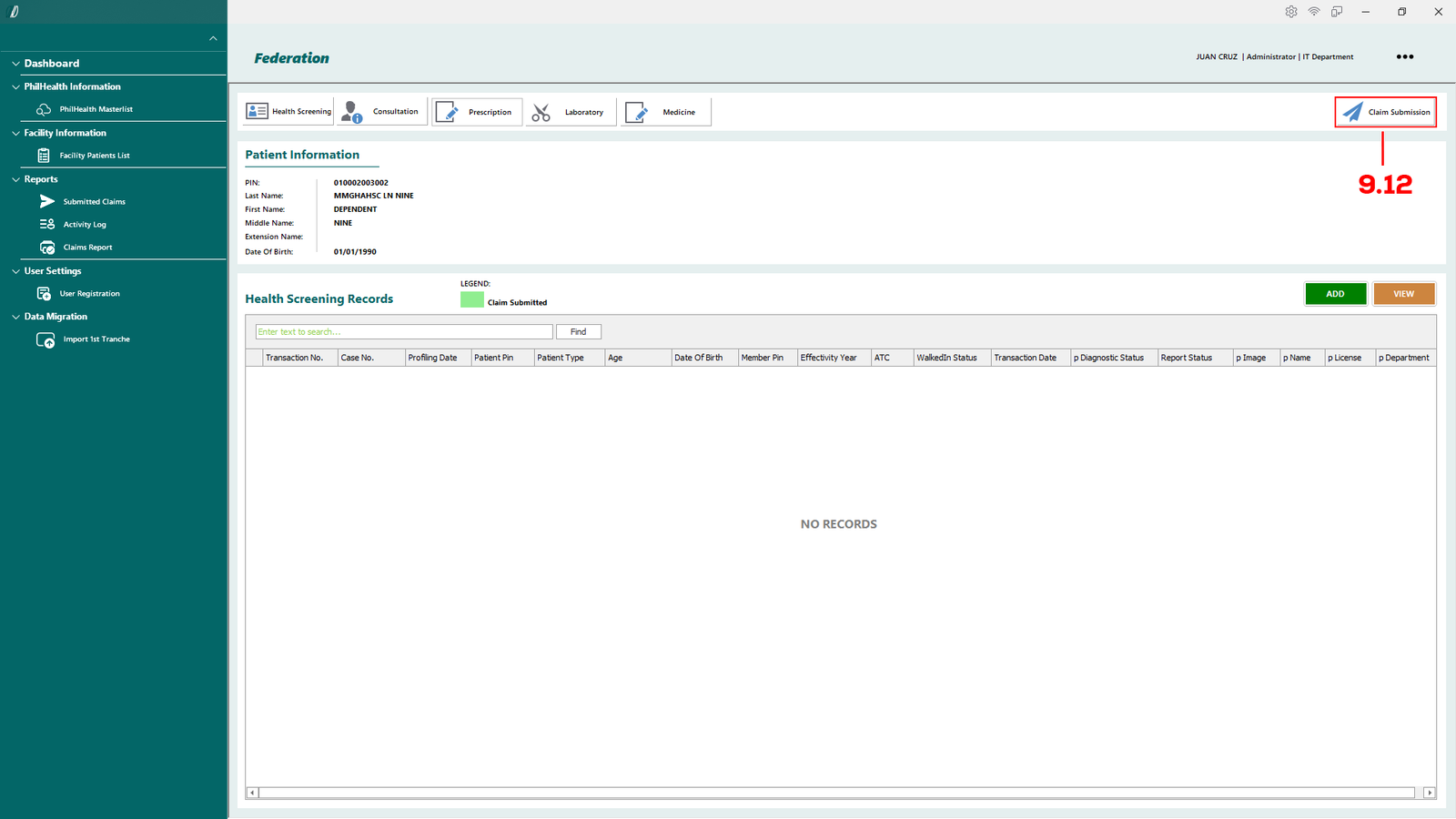Click the orange VIEW button
The width and height of the screenshot is (1456, 819).
(x=1403, y=294)
